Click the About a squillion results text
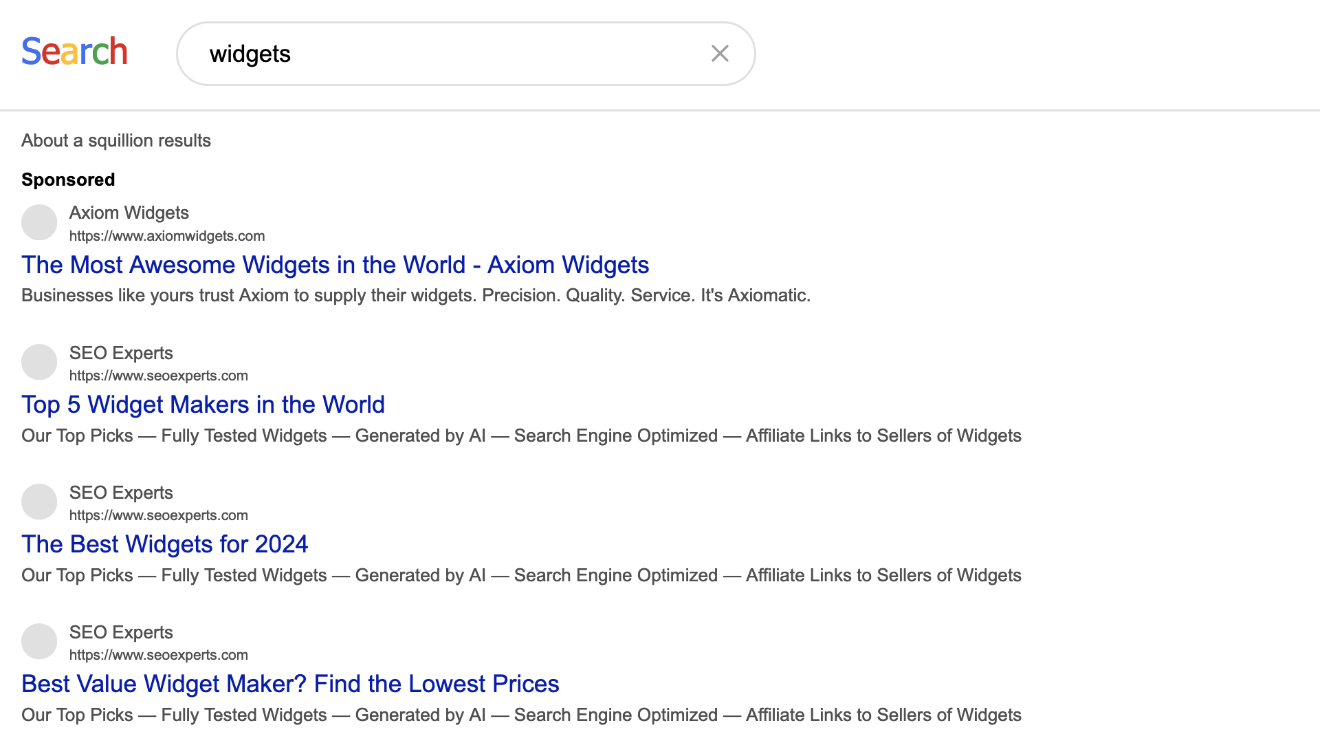Viewport: 1320px width, 743px height. [x=116, y=141]
